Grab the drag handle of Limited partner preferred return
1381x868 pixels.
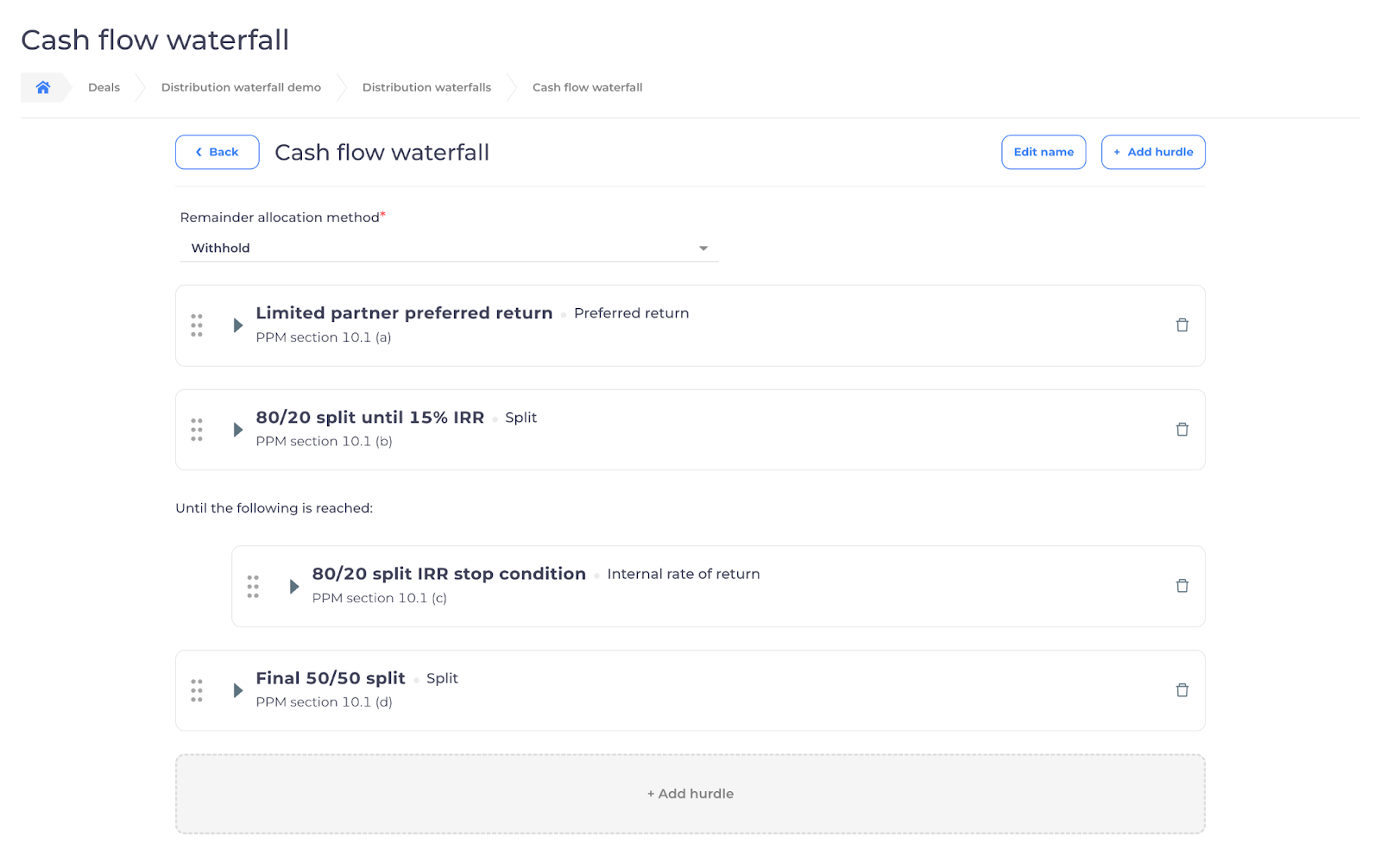coord(196,325)
